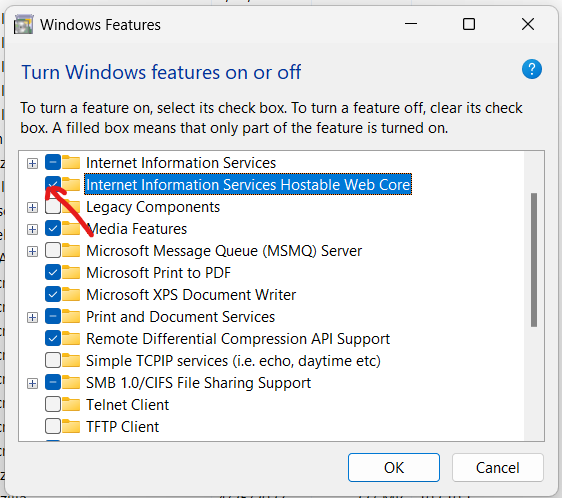The width and height of the screenshot is (562, 498).
Task: Enable Simple TCPIP services checkbox
Action: 53,361
